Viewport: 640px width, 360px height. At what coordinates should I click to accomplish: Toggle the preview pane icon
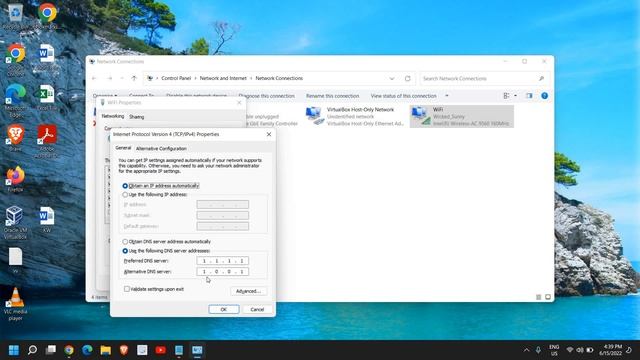point(529,96)
